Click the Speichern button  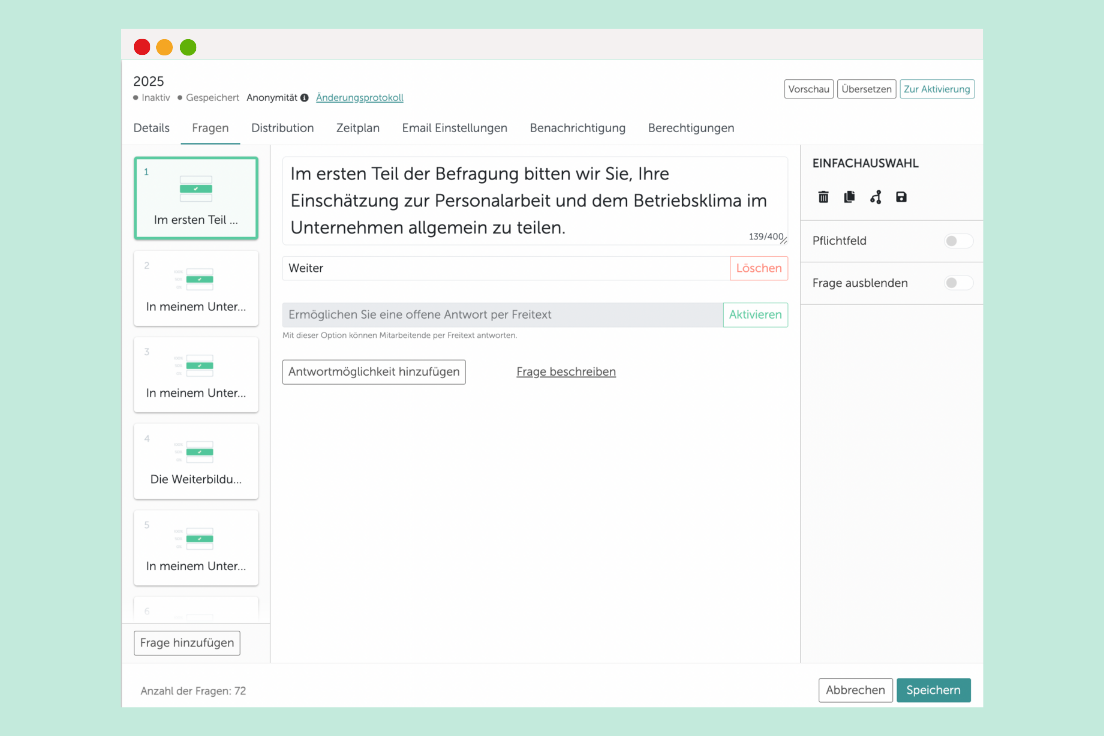pyautogui.click(x=934, y=690)
